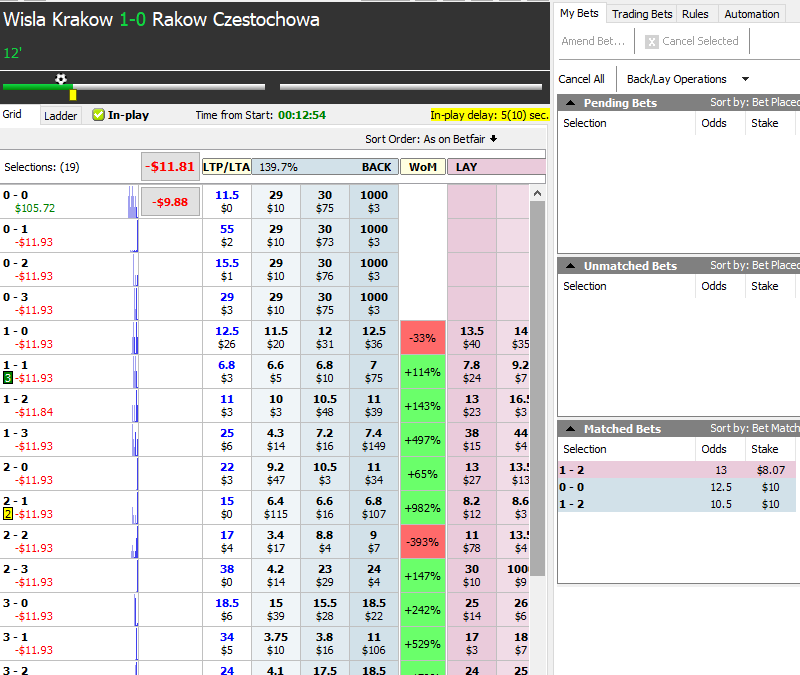
Task: Open the Trading Bets tab
Action: [x=642, y=14]
